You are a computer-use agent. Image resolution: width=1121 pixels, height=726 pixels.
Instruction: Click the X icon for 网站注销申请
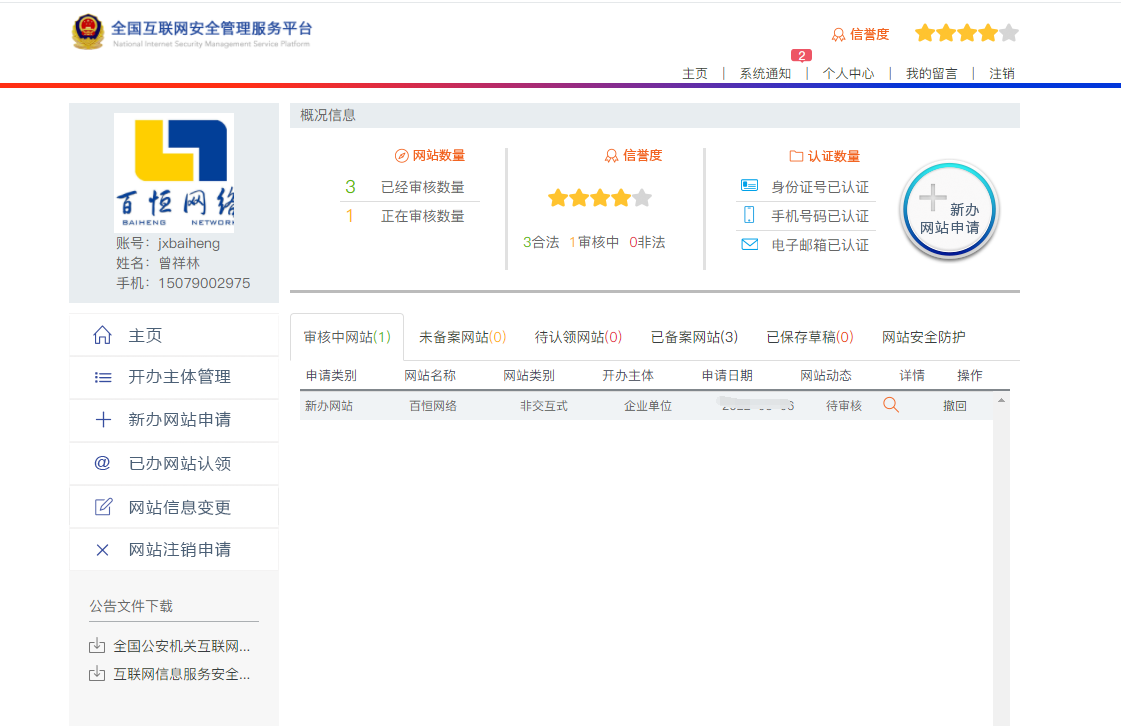101,549
